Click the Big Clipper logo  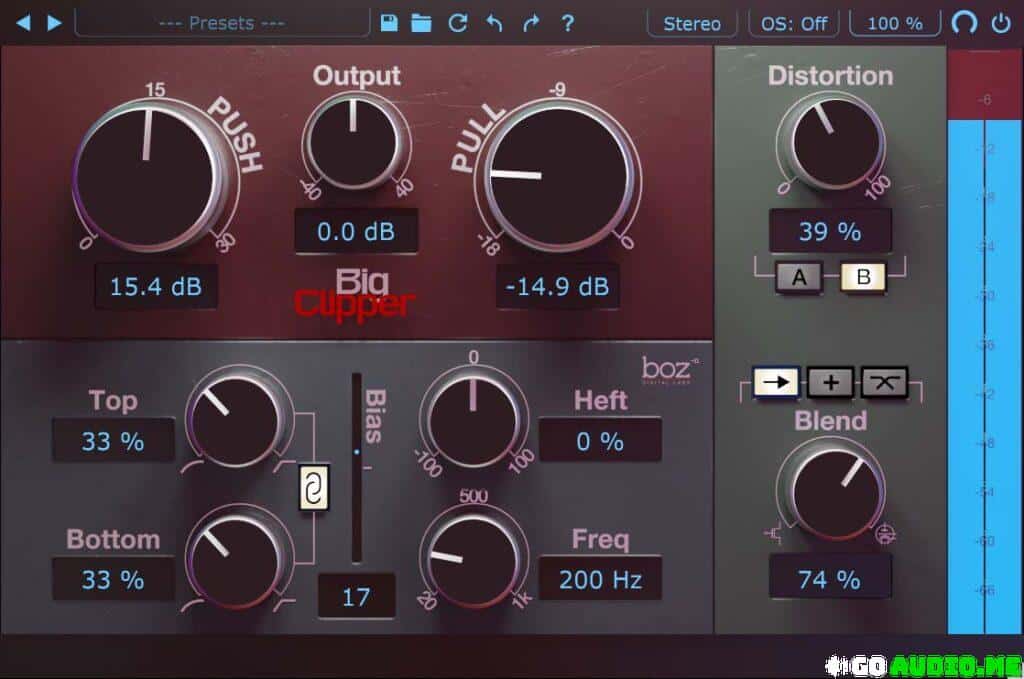click(354, 294)
